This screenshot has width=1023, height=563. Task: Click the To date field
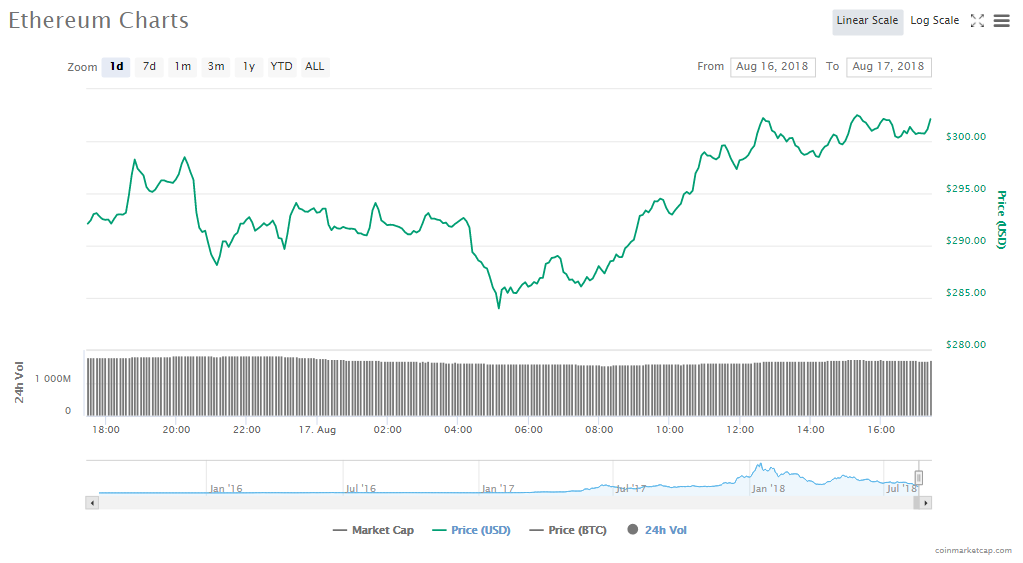(x=888, y=67)
